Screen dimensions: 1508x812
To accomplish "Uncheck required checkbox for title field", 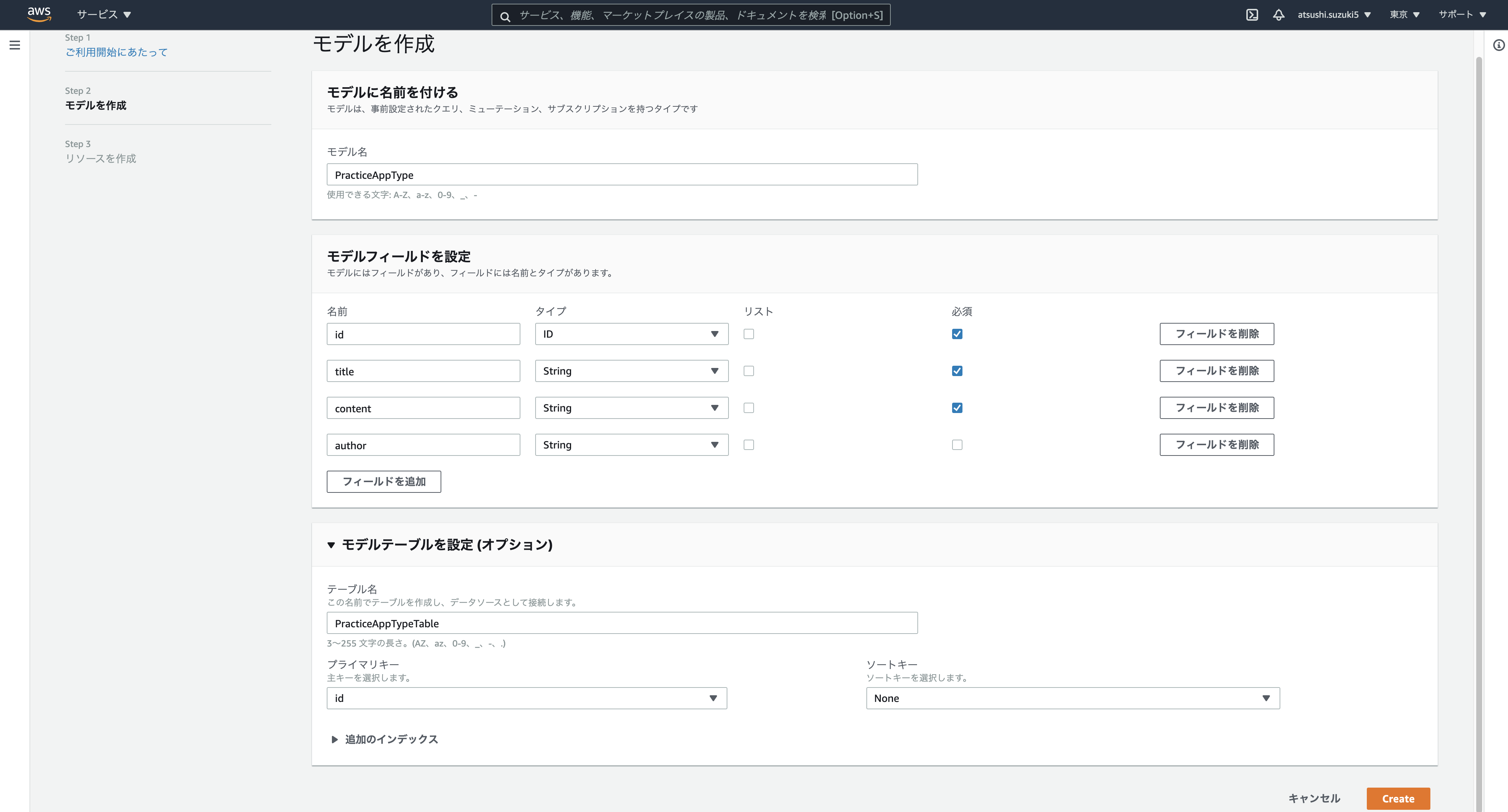I will 957,371.
